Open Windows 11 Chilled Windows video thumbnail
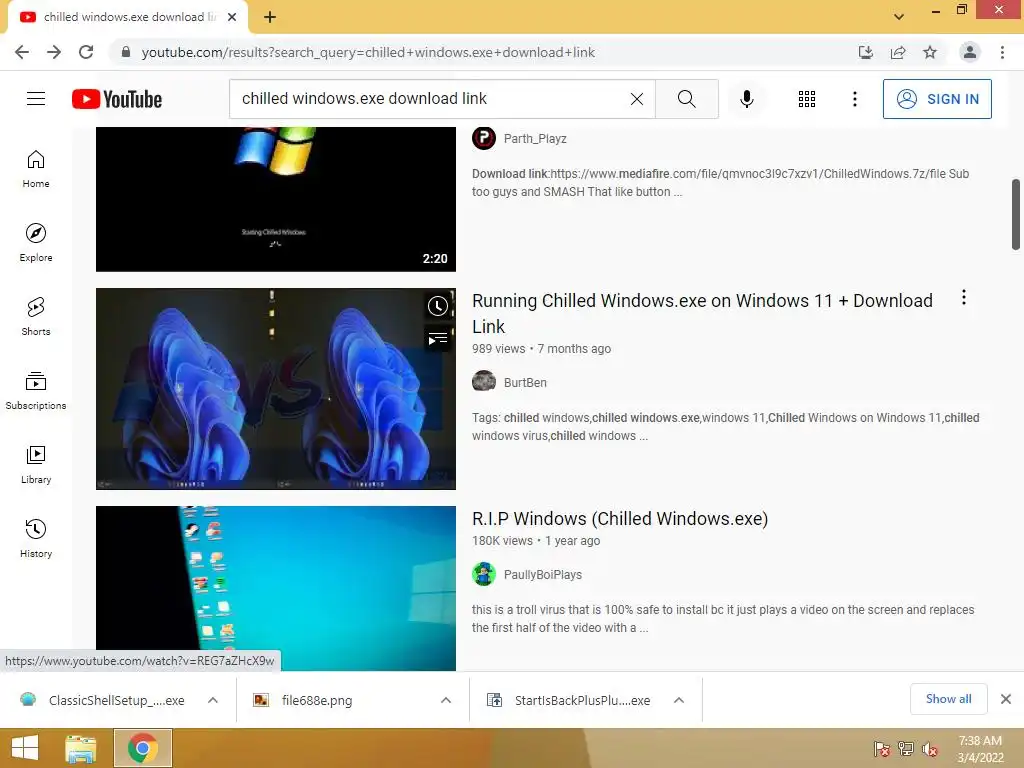The image size is (1024, 768). click(x=276, y=389)
